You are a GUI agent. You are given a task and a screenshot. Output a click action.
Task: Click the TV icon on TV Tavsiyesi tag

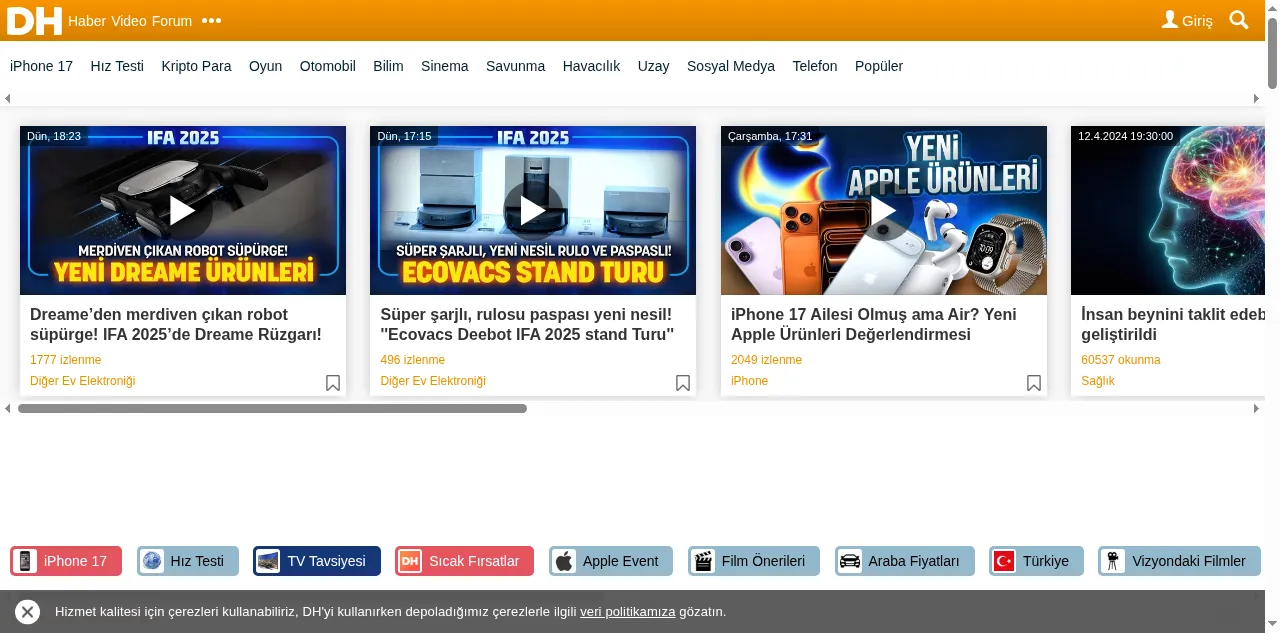click(x=268, y=561)
